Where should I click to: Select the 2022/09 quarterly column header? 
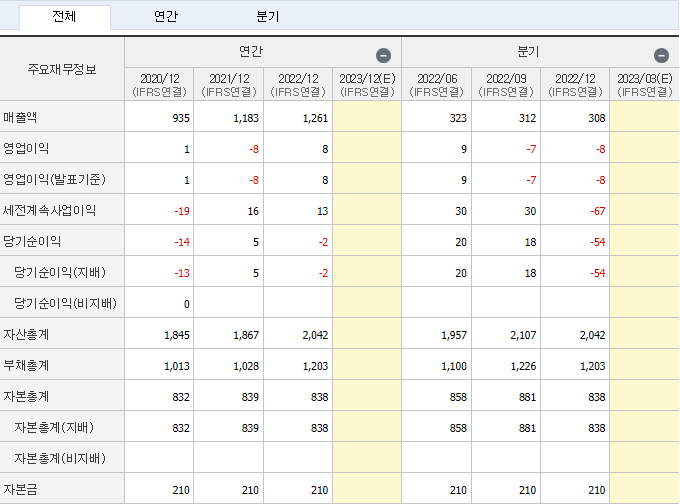point(506,85)
